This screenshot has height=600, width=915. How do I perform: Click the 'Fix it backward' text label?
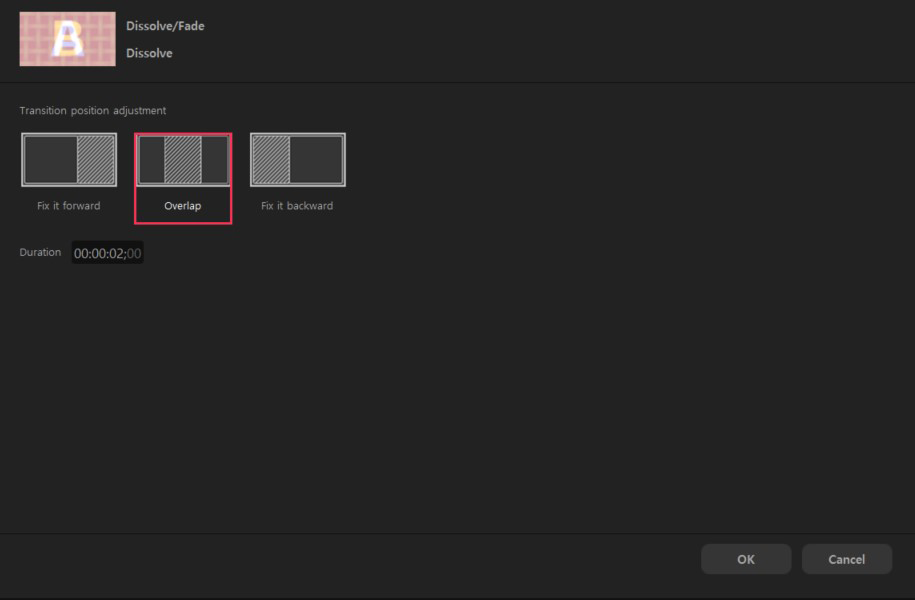click(297, 206)
